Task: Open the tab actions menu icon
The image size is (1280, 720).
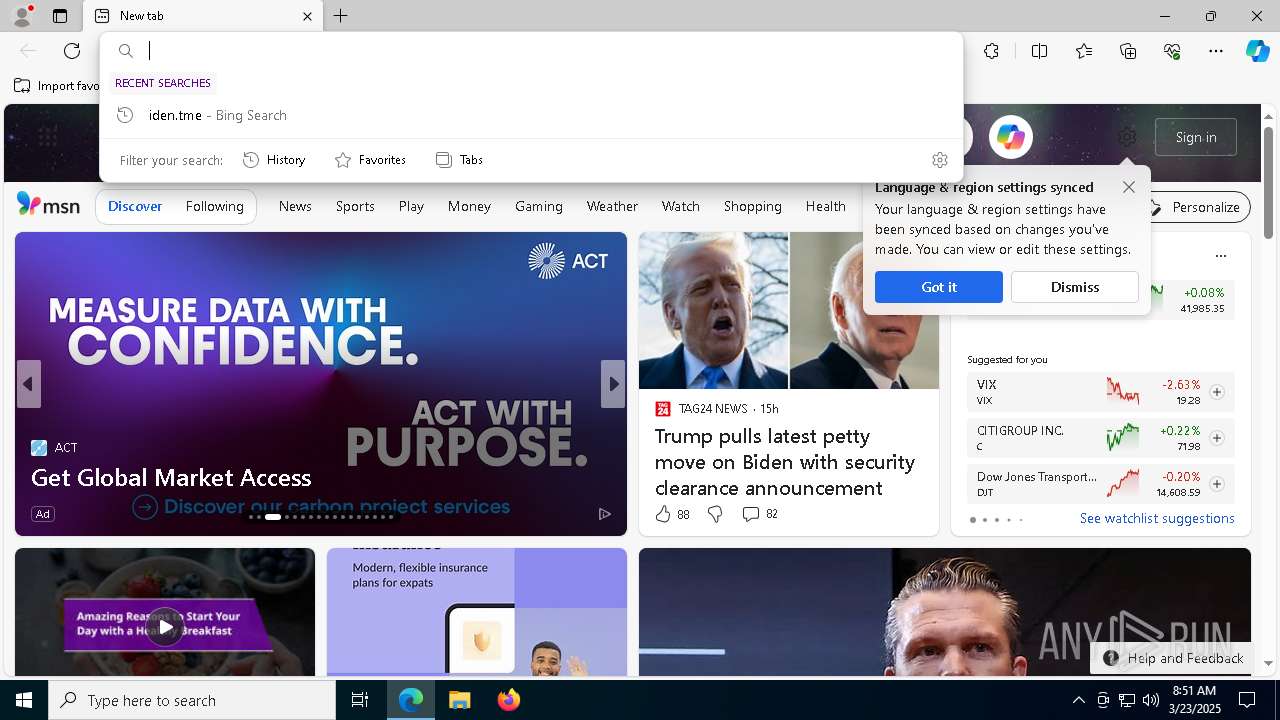Action: click(60, 16)
